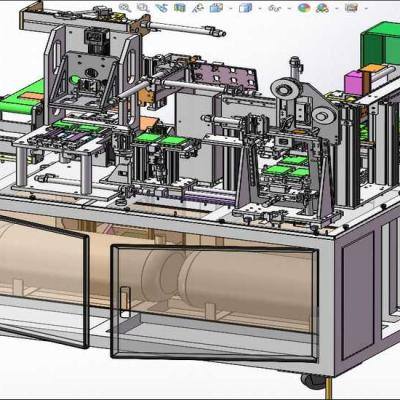Toggle the Section View tool
The width and height of the screenshot is (400, 400).
click(180, 8)
